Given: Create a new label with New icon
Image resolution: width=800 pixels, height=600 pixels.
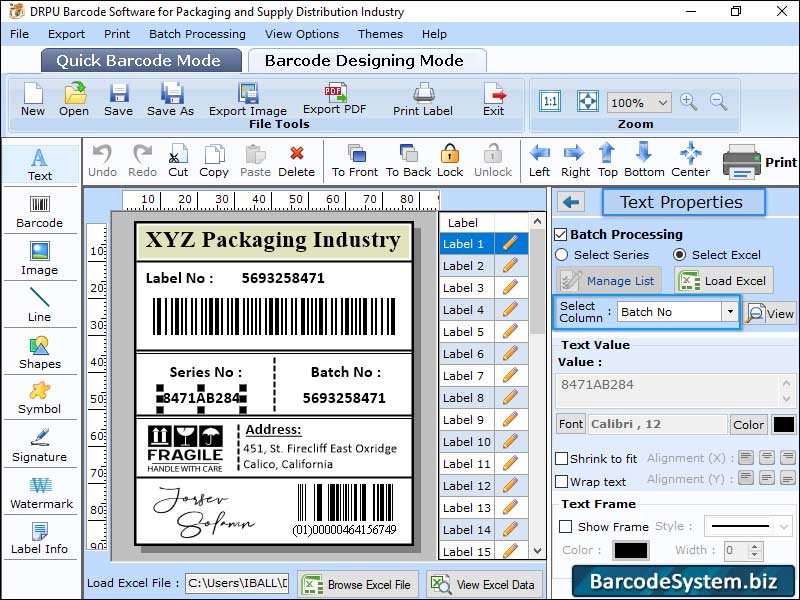Looking at the screenshot, I should (x=33, y=99).
